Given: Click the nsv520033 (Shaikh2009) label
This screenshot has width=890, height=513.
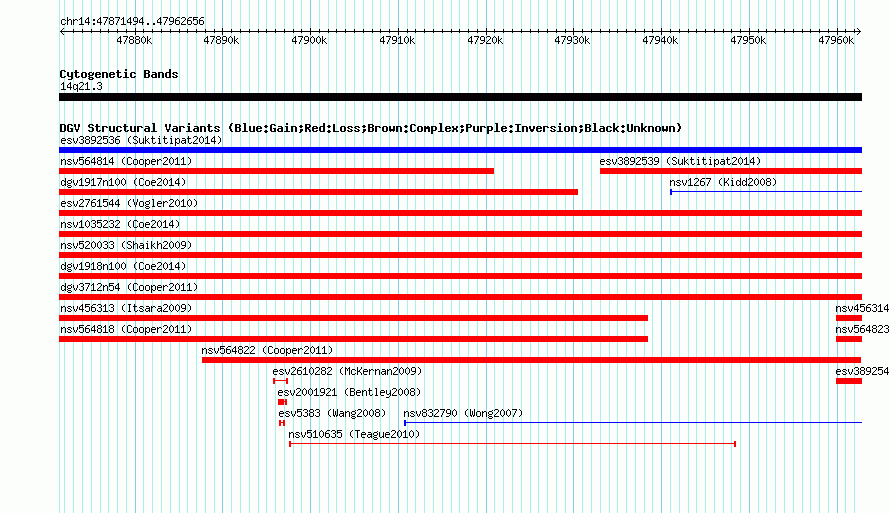Looking at the screenshot, I should pos(126,245).
